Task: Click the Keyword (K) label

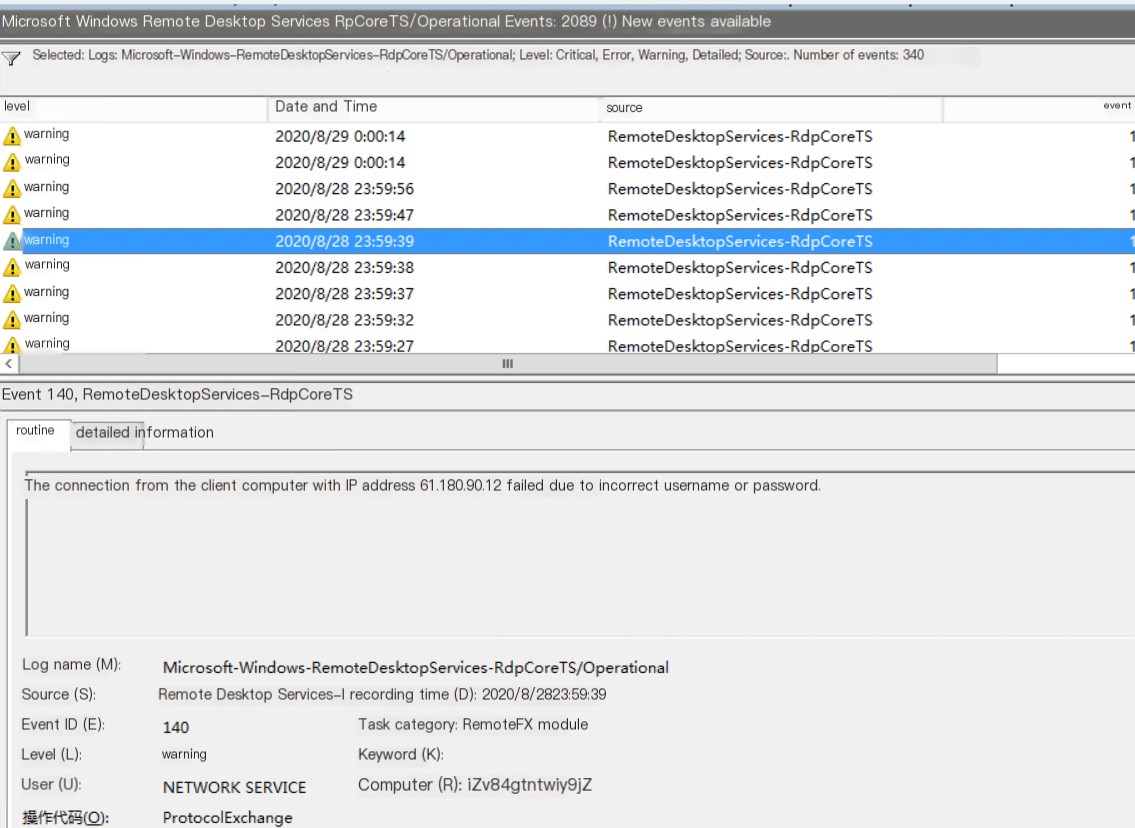Action: click(x=400, y=754)
